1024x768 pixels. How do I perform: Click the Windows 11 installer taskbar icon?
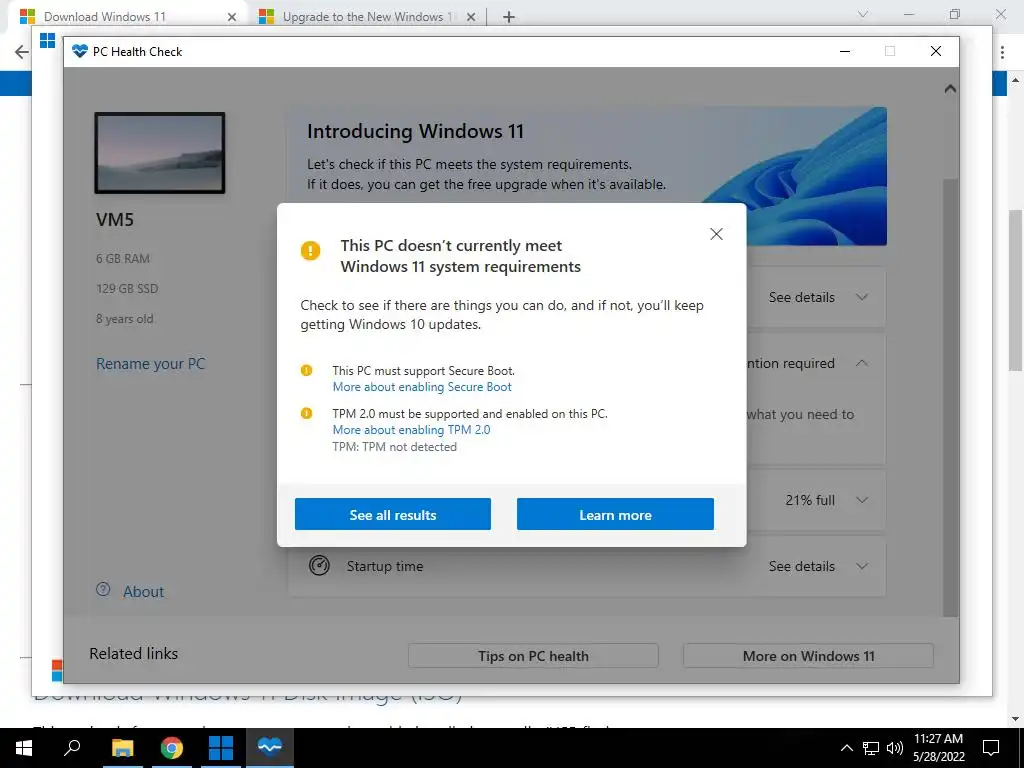tap(221, 748)
